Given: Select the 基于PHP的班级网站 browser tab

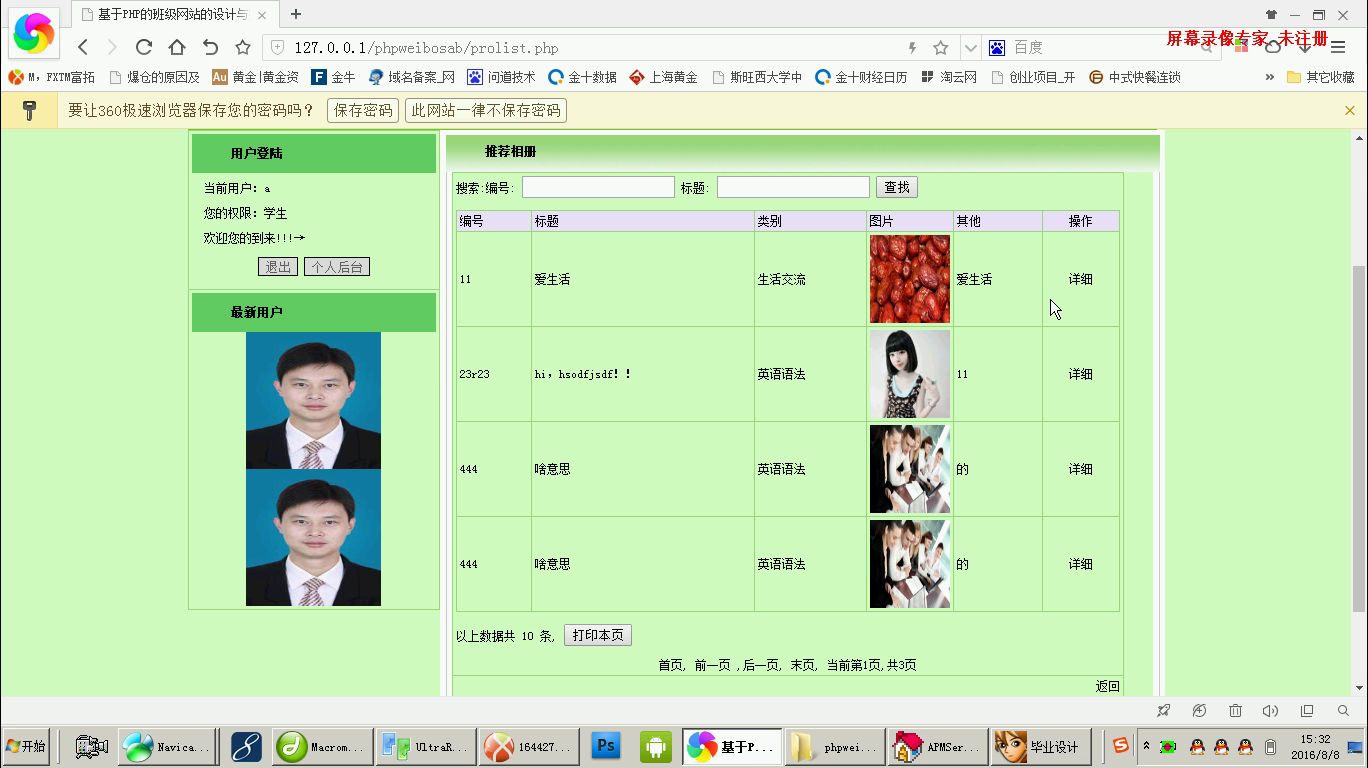Looking at the screenshot, I should [175, 15].
